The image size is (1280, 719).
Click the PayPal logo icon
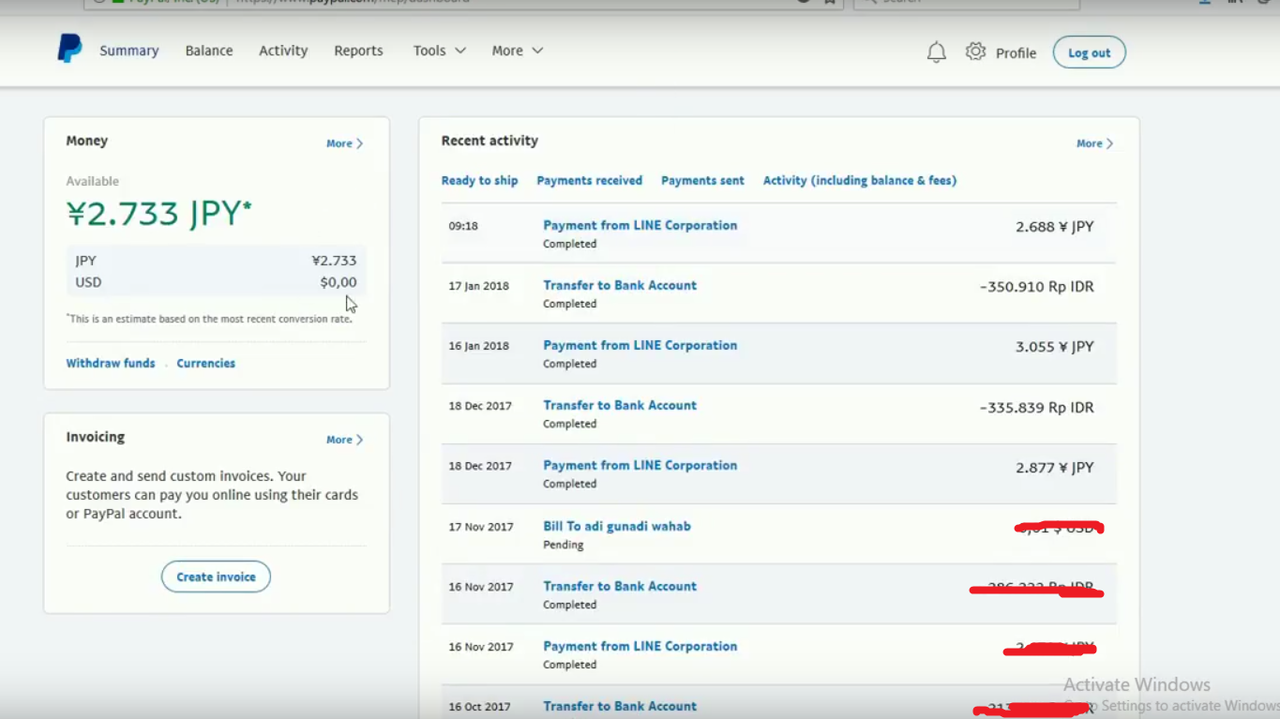(x=69, y=49)
